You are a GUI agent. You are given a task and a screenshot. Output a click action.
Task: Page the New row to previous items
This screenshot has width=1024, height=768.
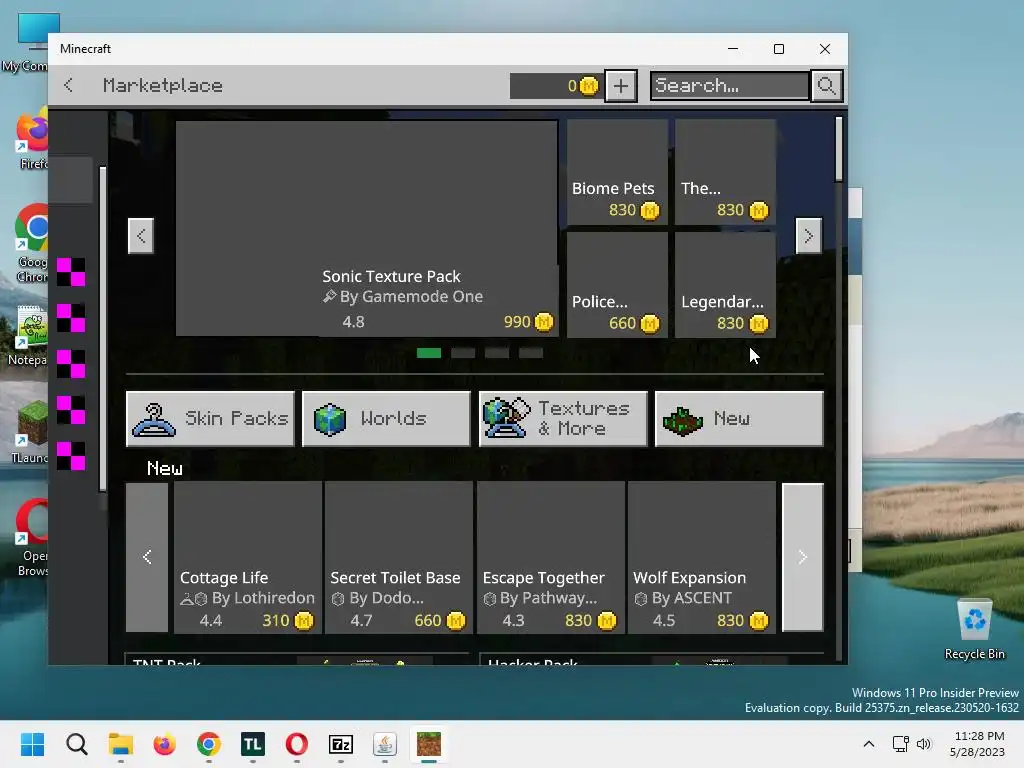[147, 557]
